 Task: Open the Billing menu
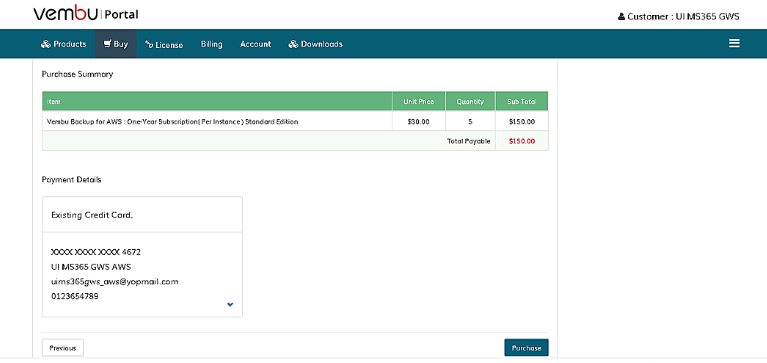[x=211, y=44]
